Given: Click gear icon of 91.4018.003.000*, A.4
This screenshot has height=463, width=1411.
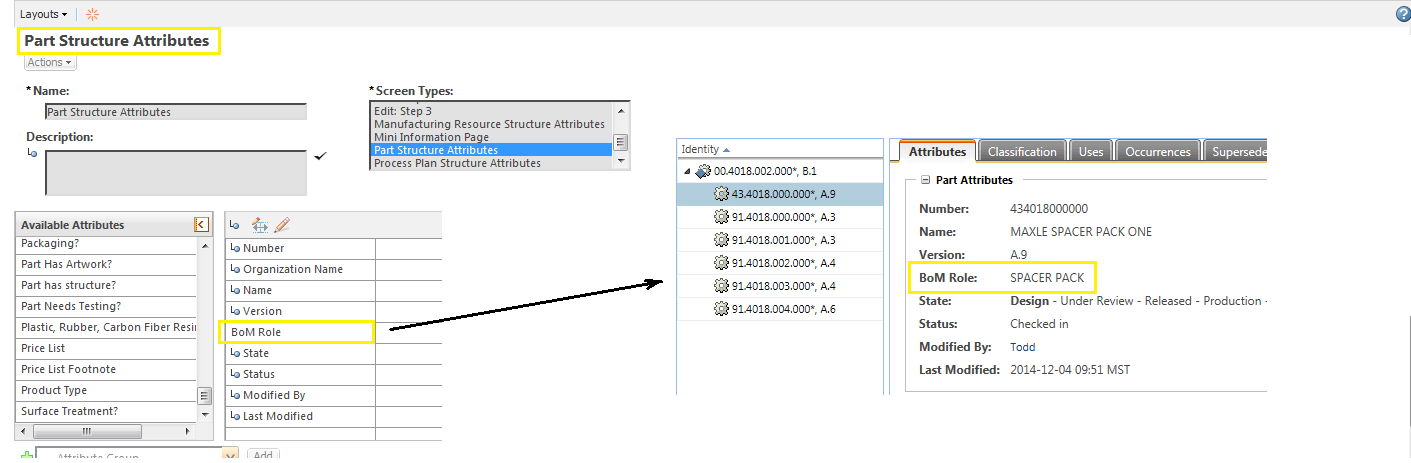Looking at the screenshot, I should pyautogui.click(x=722, y=286).
